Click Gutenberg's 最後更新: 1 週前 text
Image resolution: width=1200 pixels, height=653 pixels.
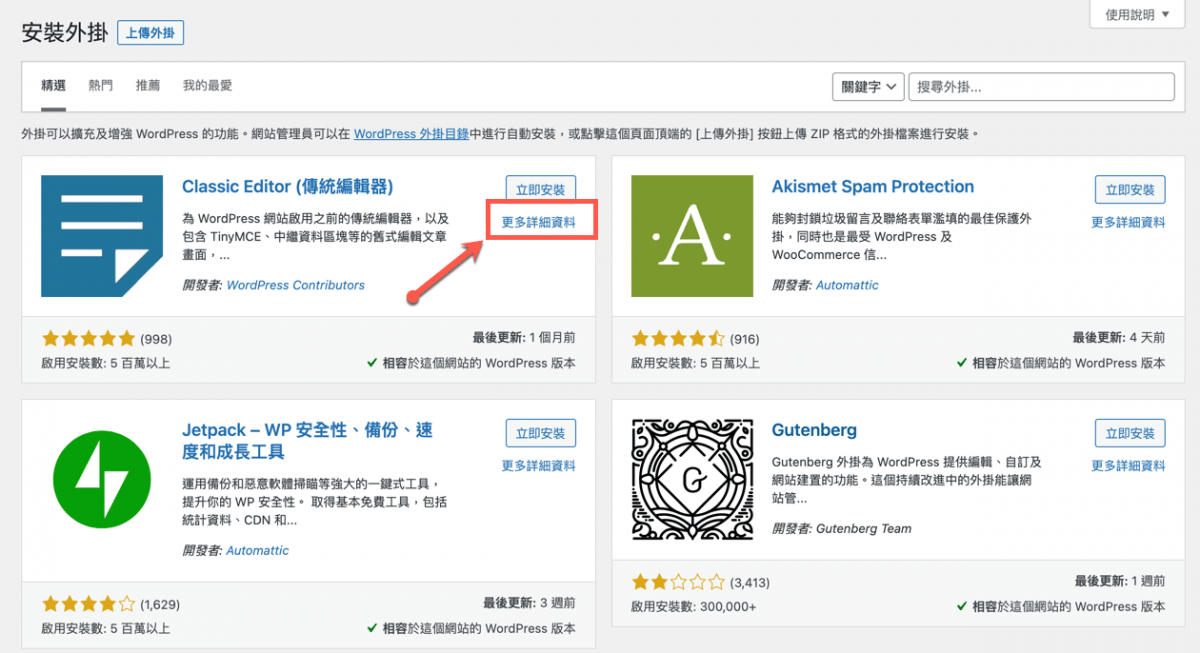(1120, 581)
